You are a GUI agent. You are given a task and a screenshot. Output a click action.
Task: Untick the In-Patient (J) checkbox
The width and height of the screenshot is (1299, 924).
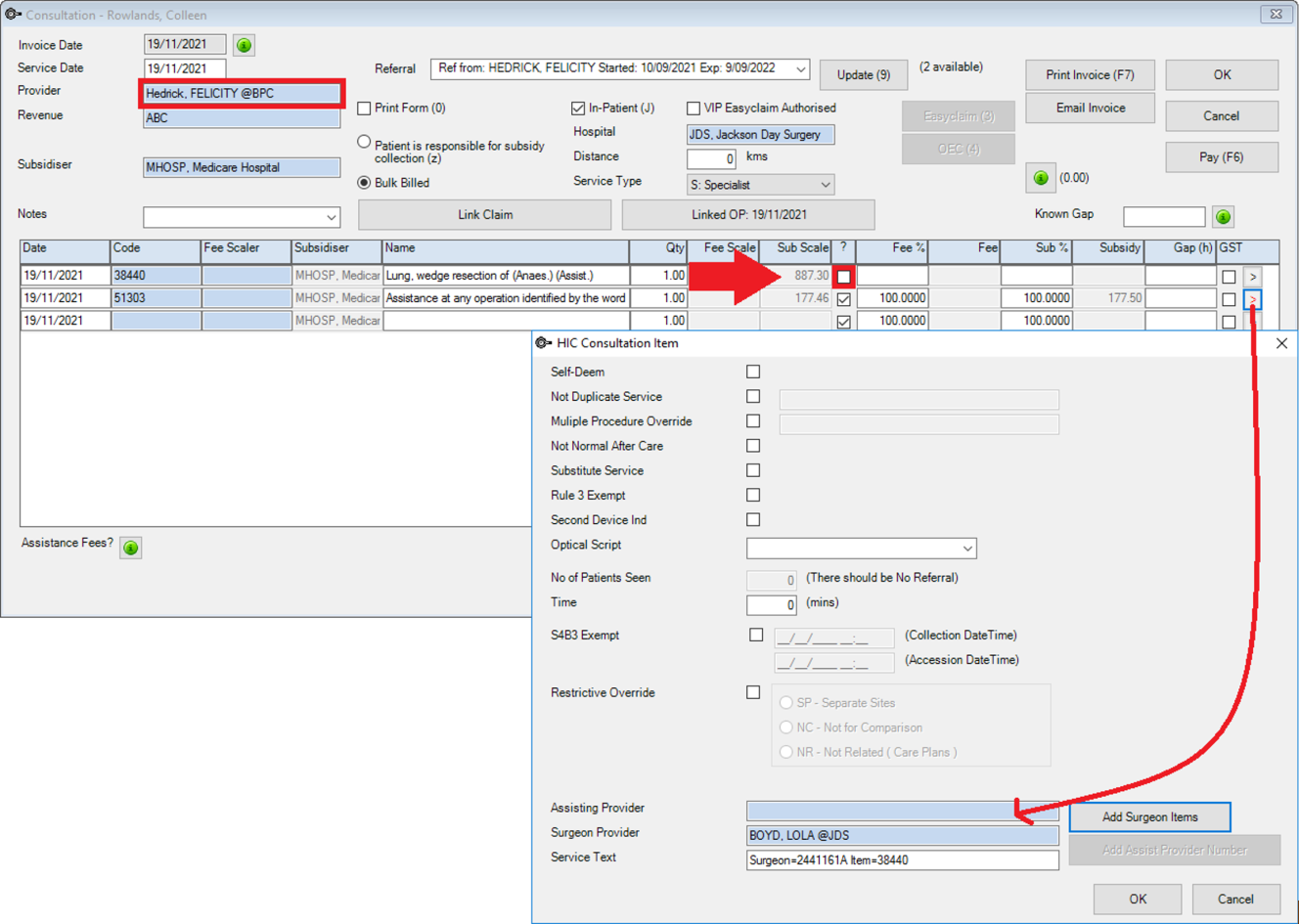coord(578,109)
